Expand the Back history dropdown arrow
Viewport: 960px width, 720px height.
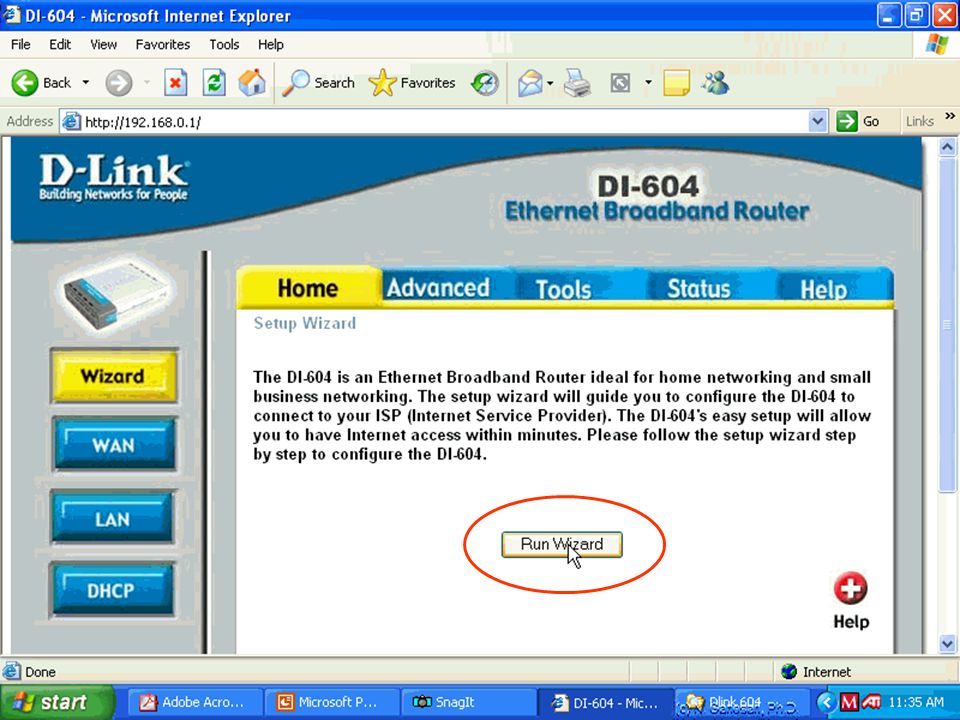click(x=86, y=83)
